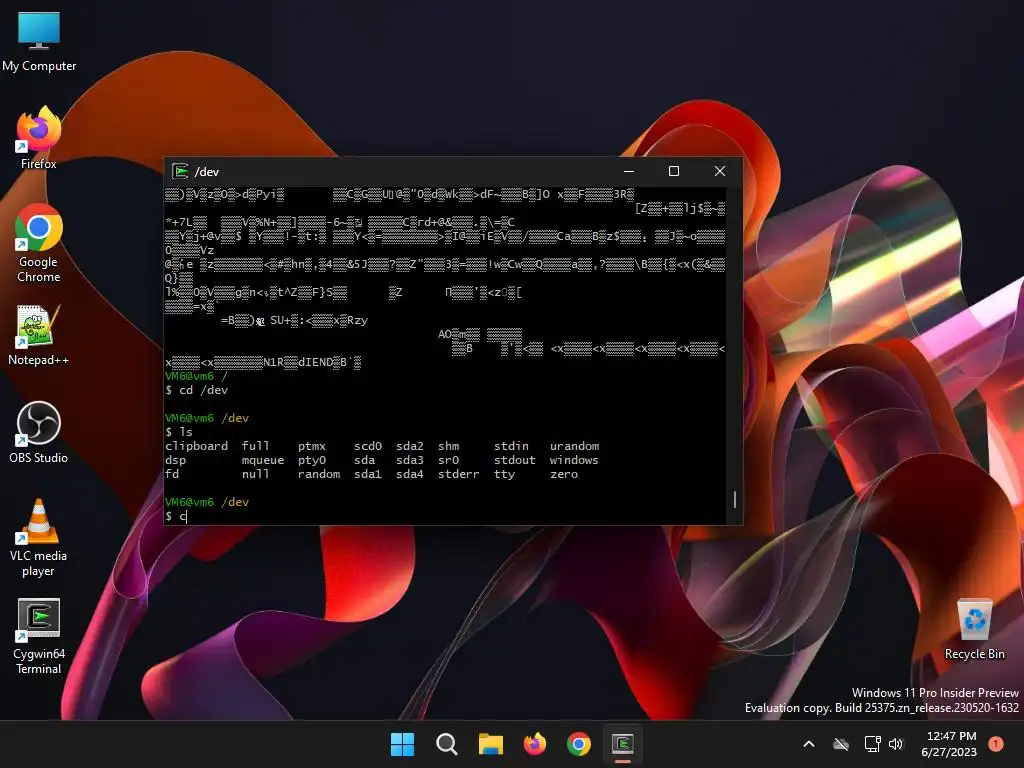Click 'random' in the ls output
Viewport: 1024px width, 768px height.
pos(319,474)
